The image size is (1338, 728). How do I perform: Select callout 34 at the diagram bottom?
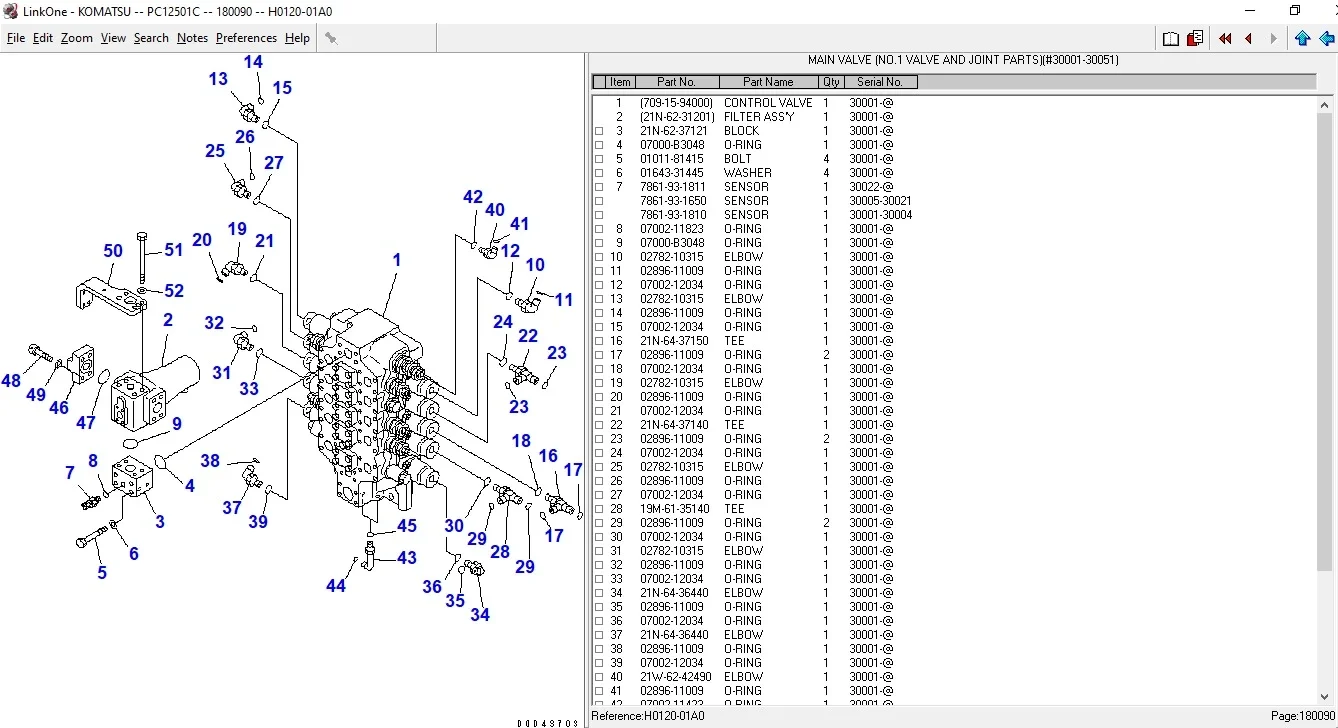click(480, 615)
